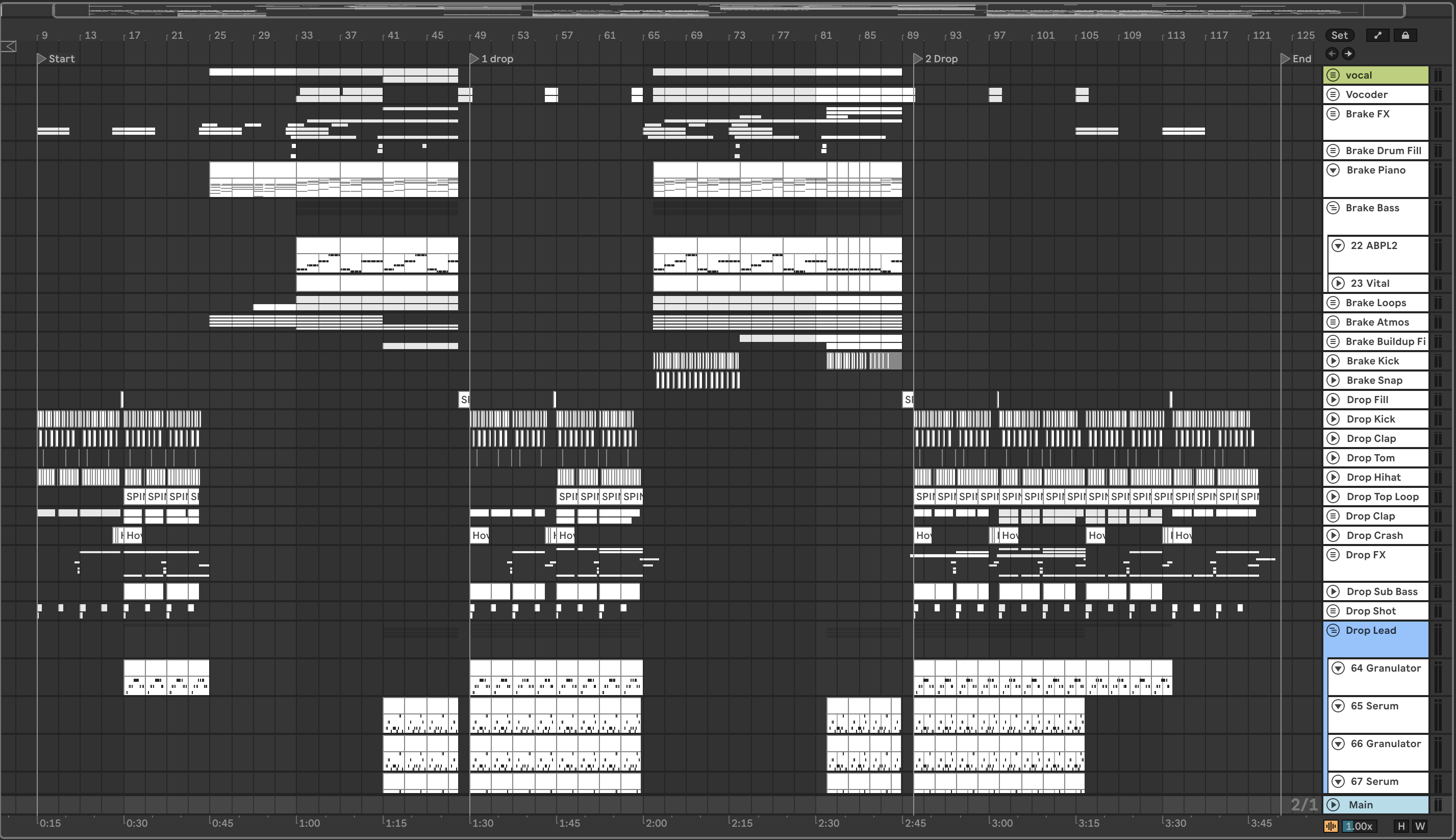
Task: Collapse the 66 Granulator track arrow
Action: click(x=1338, y=744)
